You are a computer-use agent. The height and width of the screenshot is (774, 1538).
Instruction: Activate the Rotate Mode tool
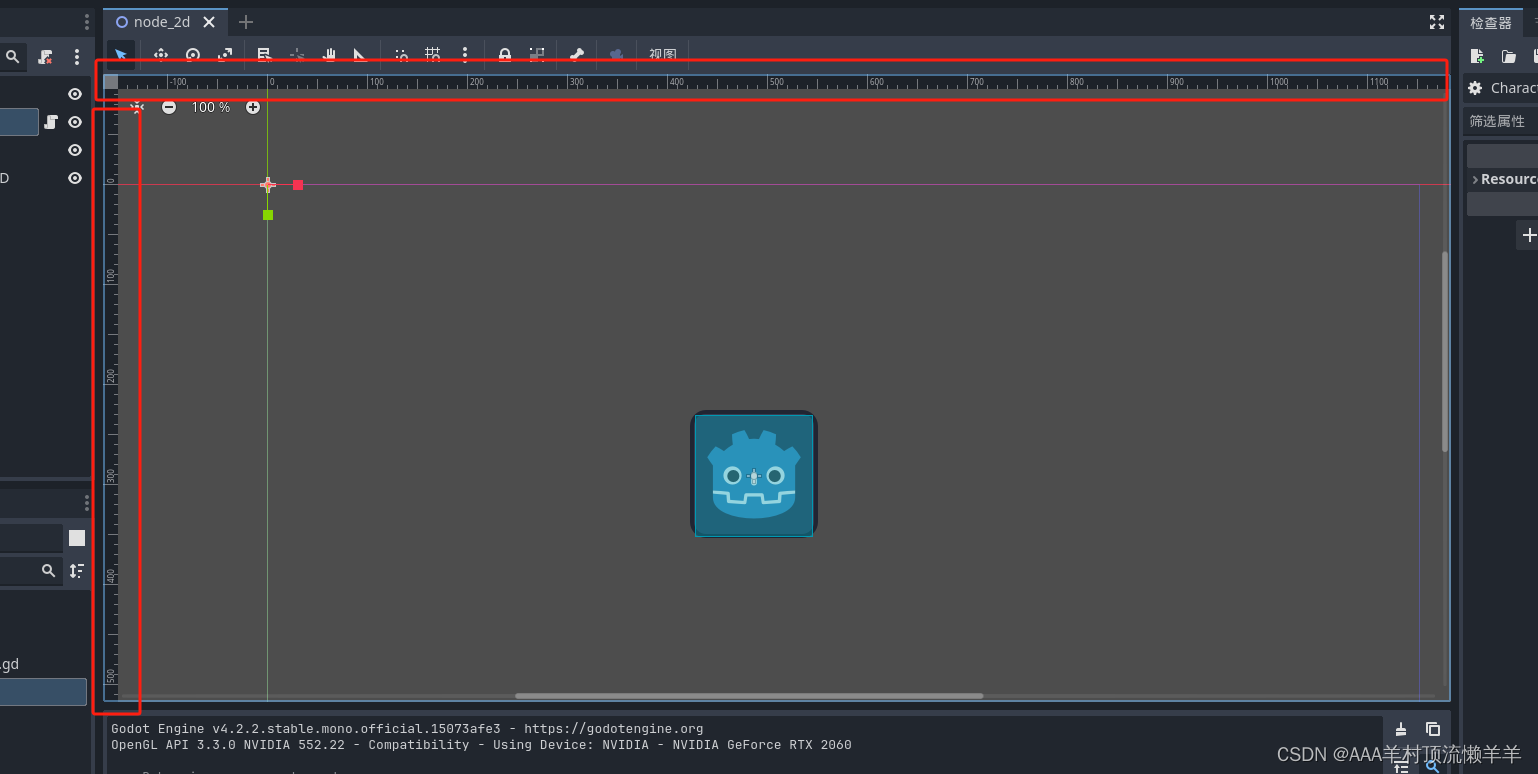(x=193, y=55)
